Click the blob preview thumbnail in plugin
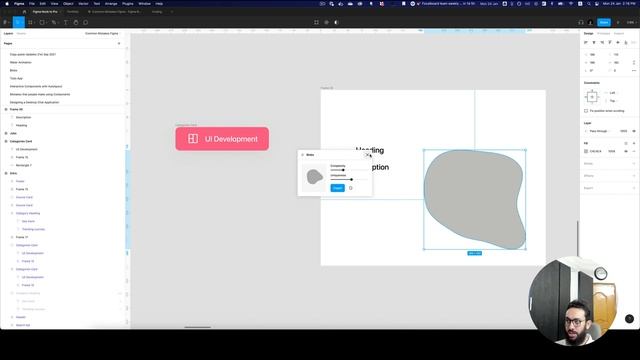Viewport: 640px width, 360px height. pos(315,177)
